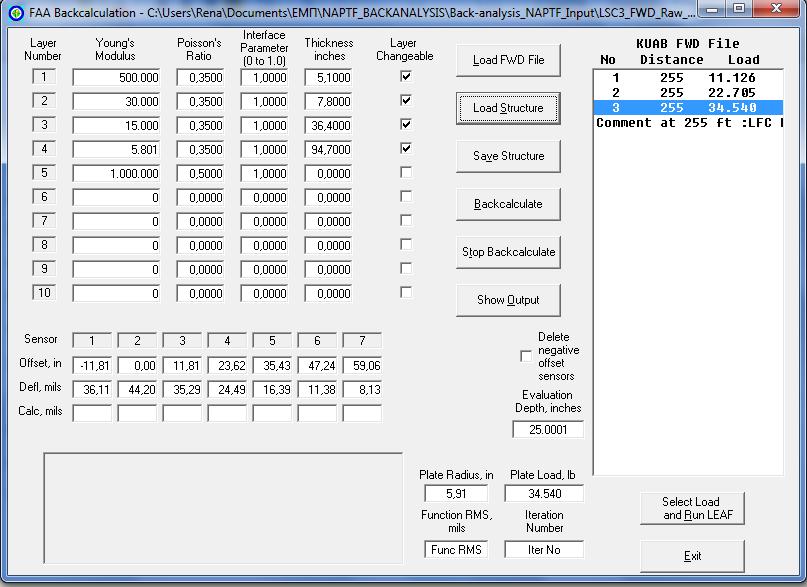Edit Evaluation Depth field 25.0001
Image resolution: width=807 pixels, height=587 pixels.
point(548,430)
